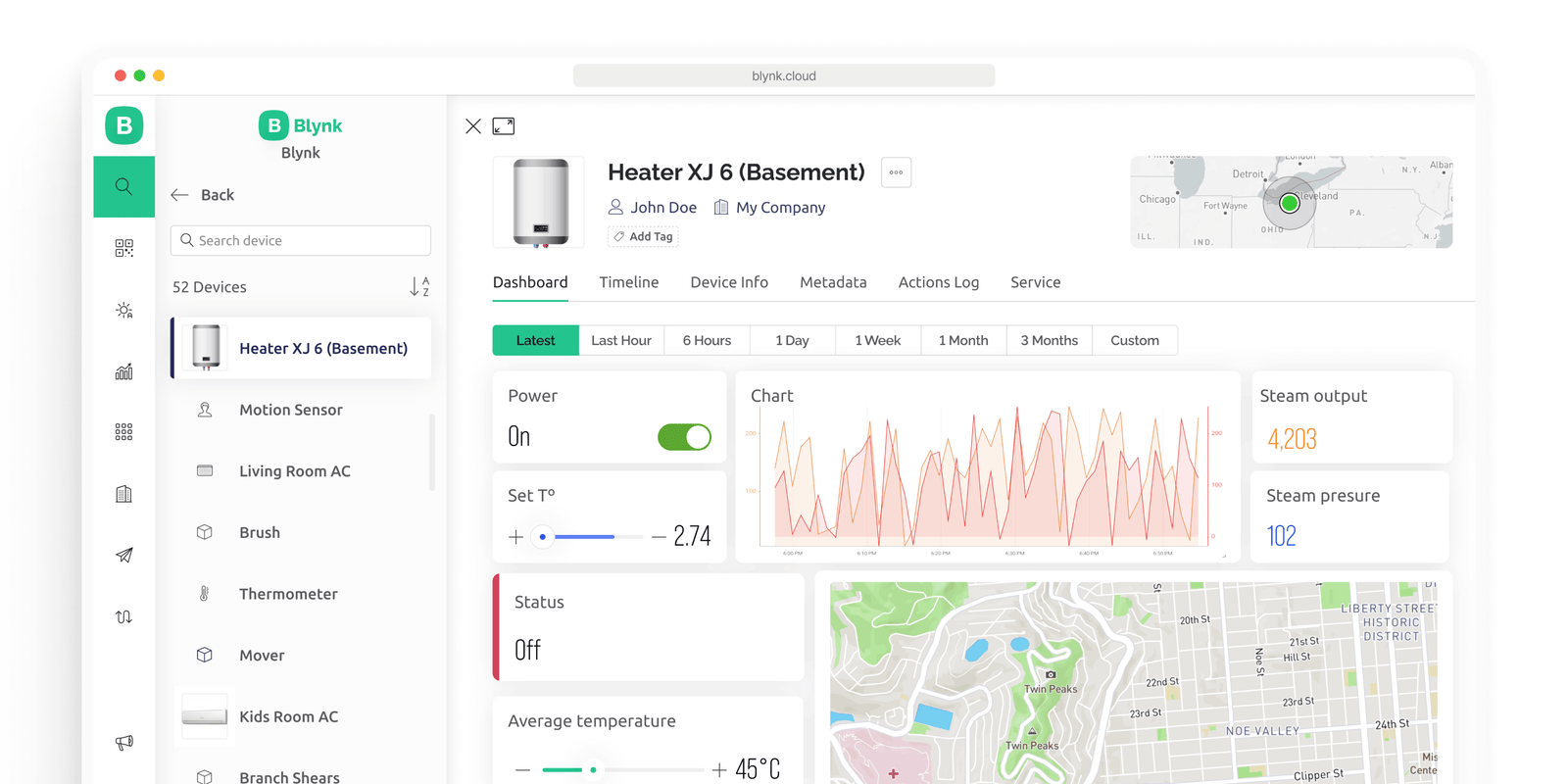1568x784 pixels.
Task: Select Heater XJ 6 (Basement) in device list
Action: click(301, 348)
